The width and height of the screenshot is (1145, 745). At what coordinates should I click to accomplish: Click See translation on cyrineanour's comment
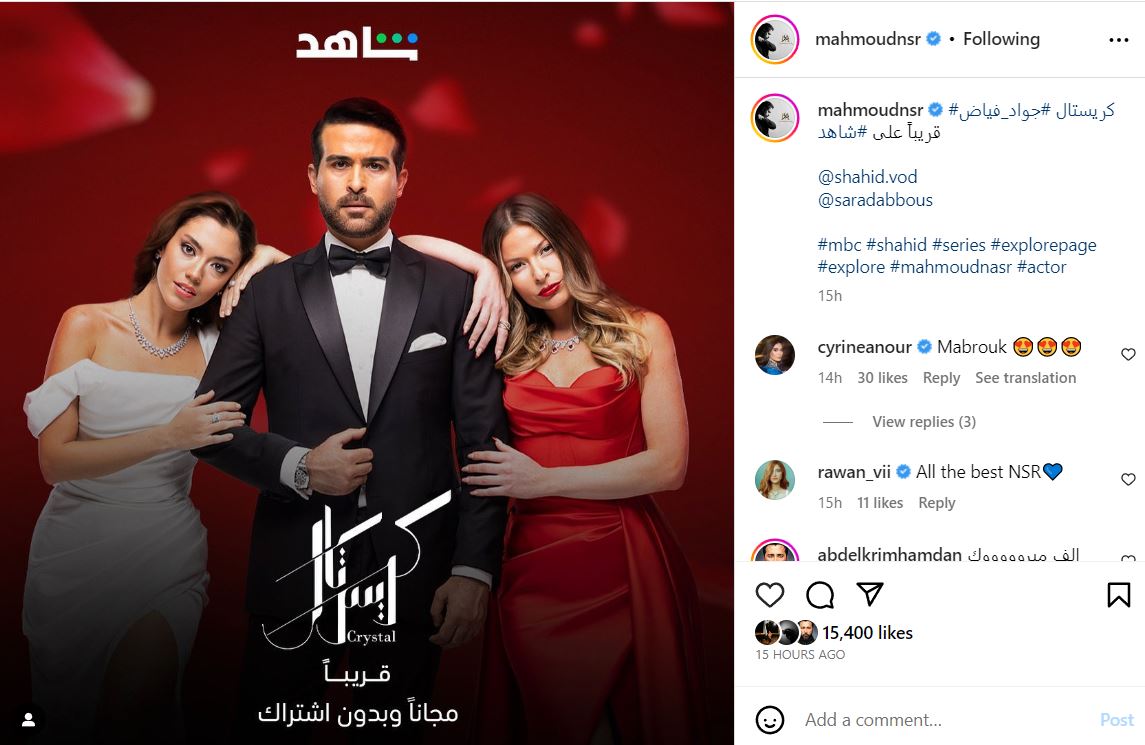point(1025,378)
